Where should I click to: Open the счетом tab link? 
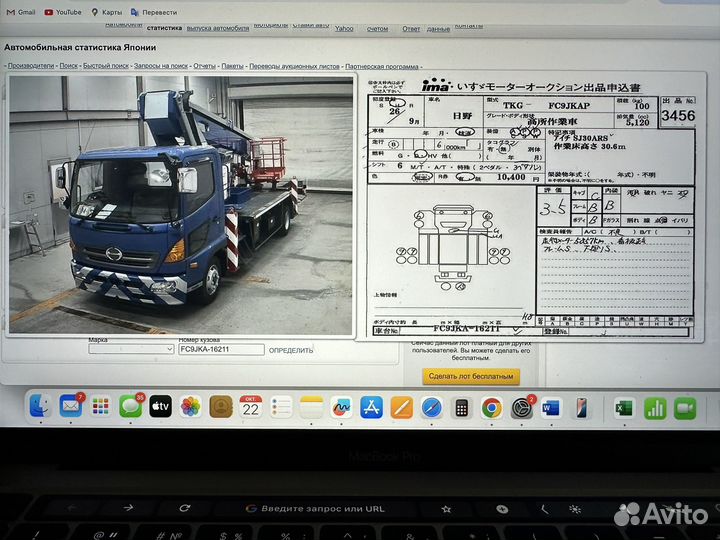coord(377,28)
